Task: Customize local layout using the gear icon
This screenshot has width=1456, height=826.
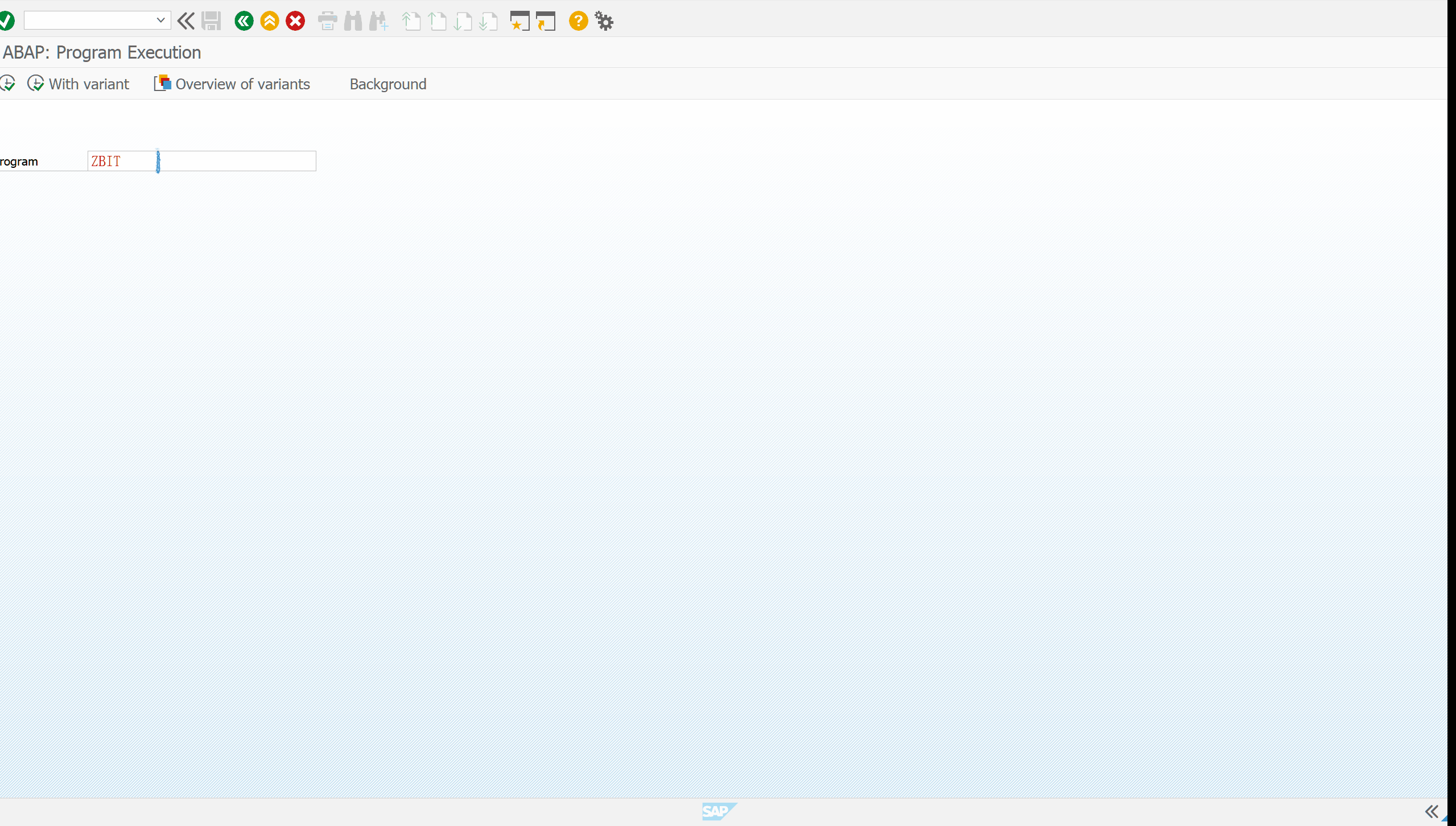Action: coord(603,20)
